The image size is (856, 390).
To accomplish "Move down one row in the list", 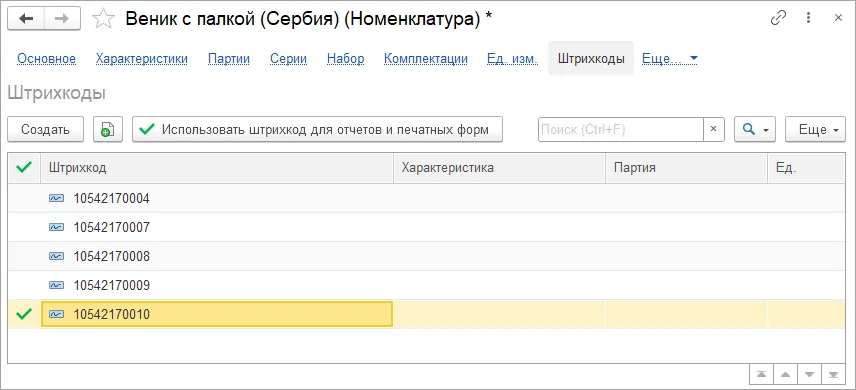I will point(809,374).
